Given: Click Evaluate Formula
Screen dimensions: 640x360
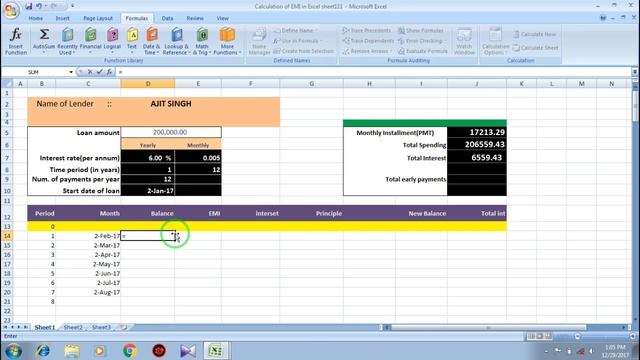Looking at the screenshot, I should click(422, 51).
